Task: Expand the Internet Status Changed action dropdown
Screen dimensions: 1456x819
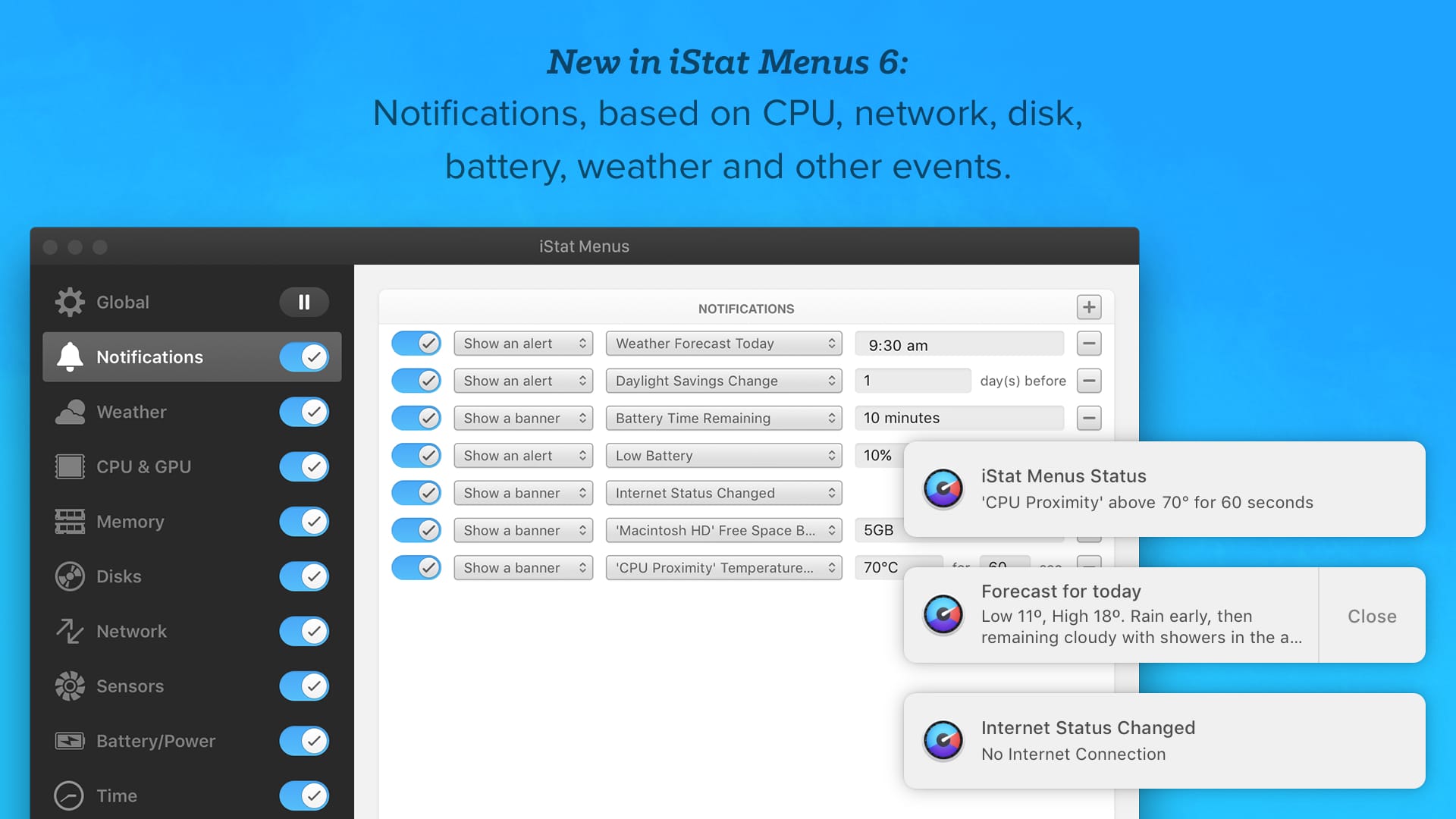Action: (522, 492)
